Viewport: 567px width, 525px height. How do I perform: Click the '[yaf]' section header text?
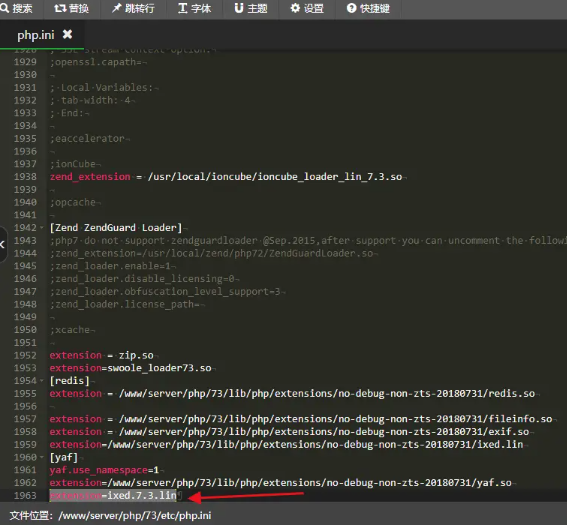[64, 457]
